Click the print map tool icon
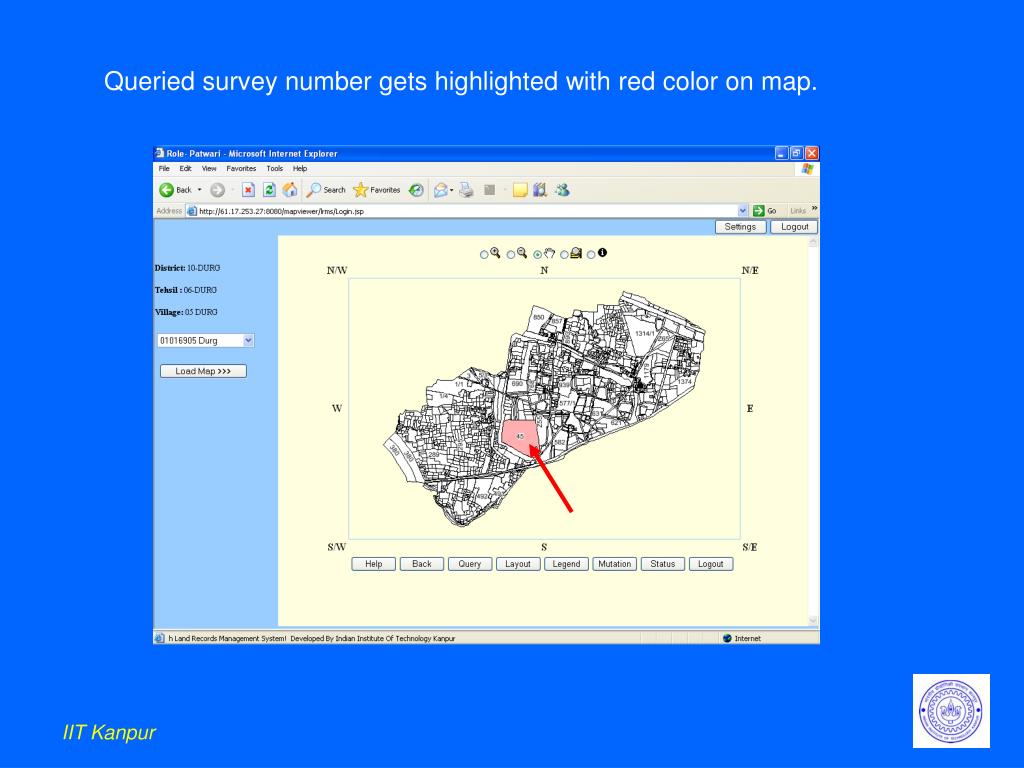 pos(575,253)
